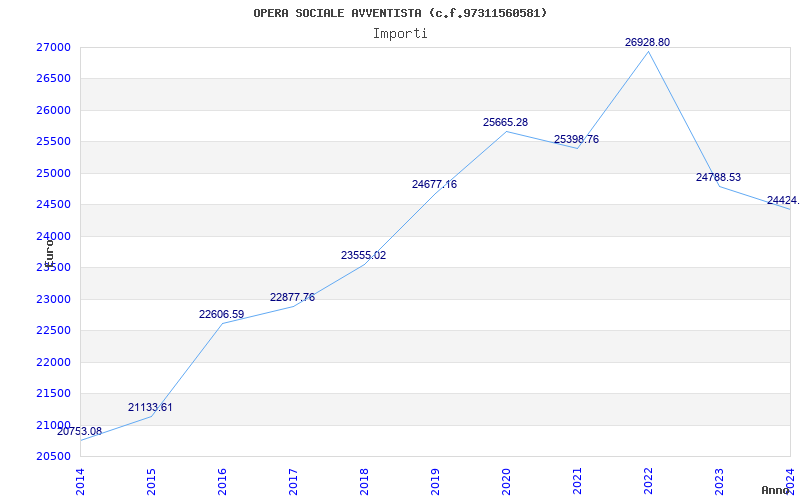
Task: Click the x-axis year 2023
Action: [x=719, y=482]
